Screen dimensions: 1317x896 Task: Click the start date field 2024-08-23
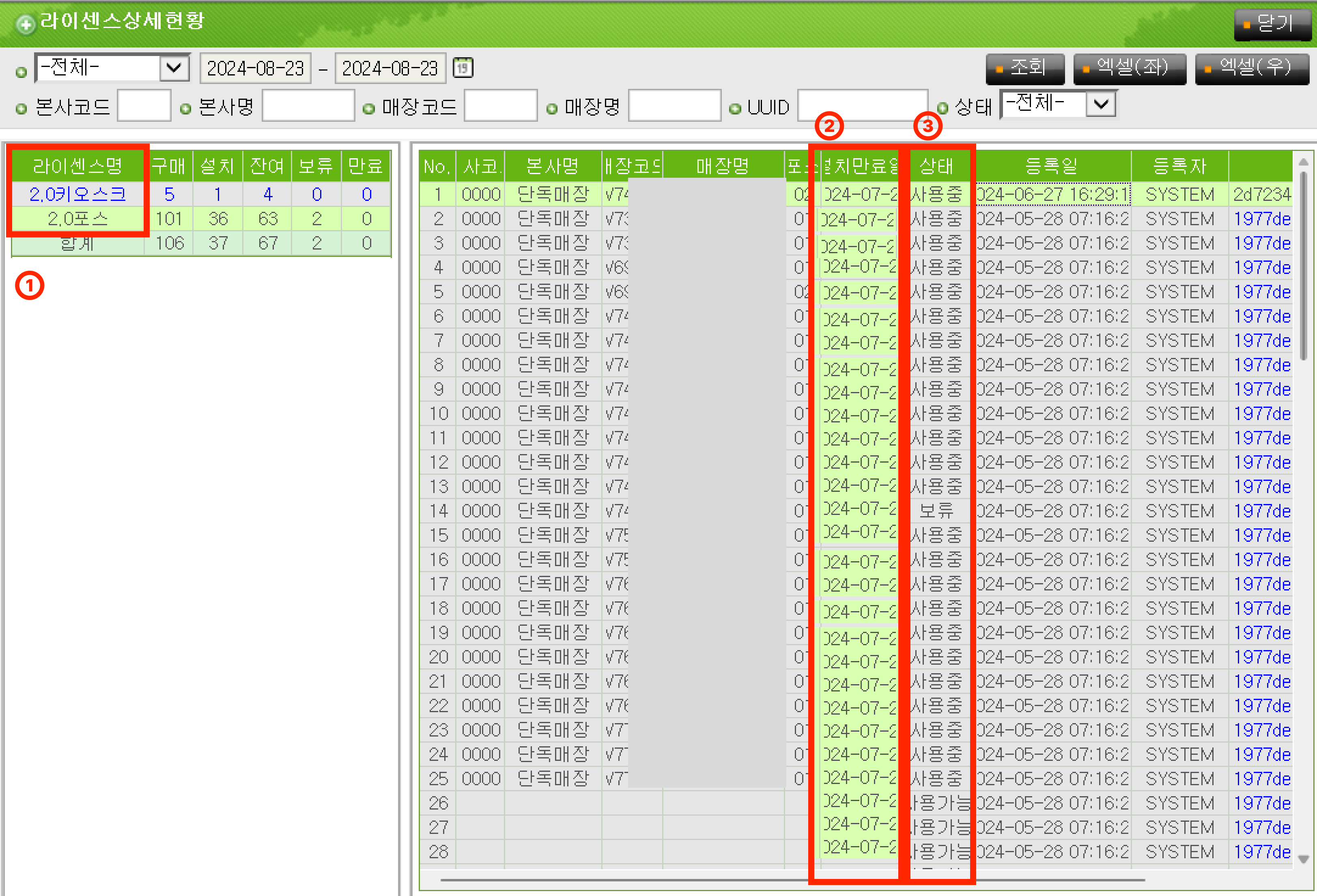[255, 69]
